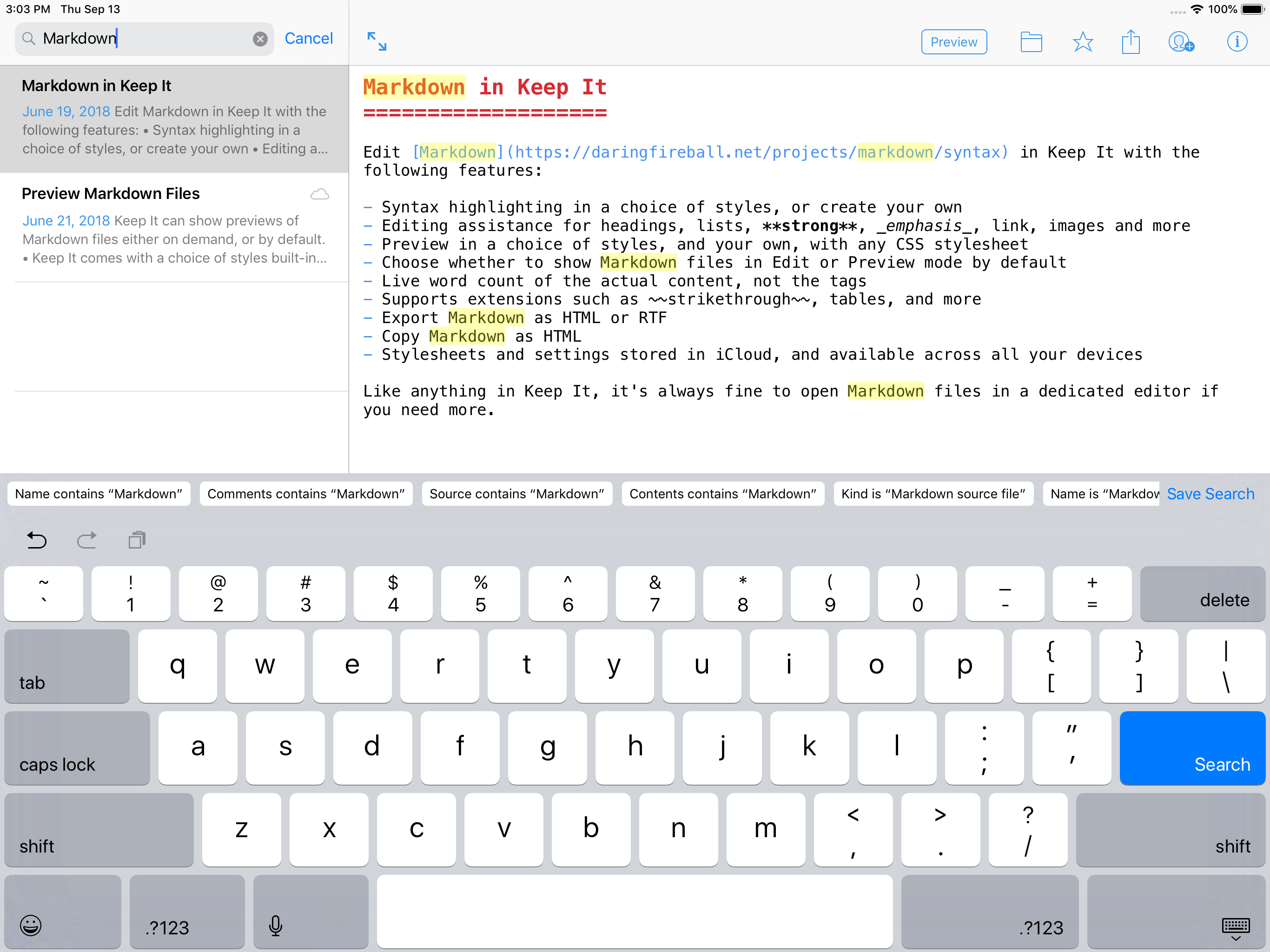This screenshot has height=952, width=1270.
Task: Tap the 5 percent key
Action: (x=481, y=594)
